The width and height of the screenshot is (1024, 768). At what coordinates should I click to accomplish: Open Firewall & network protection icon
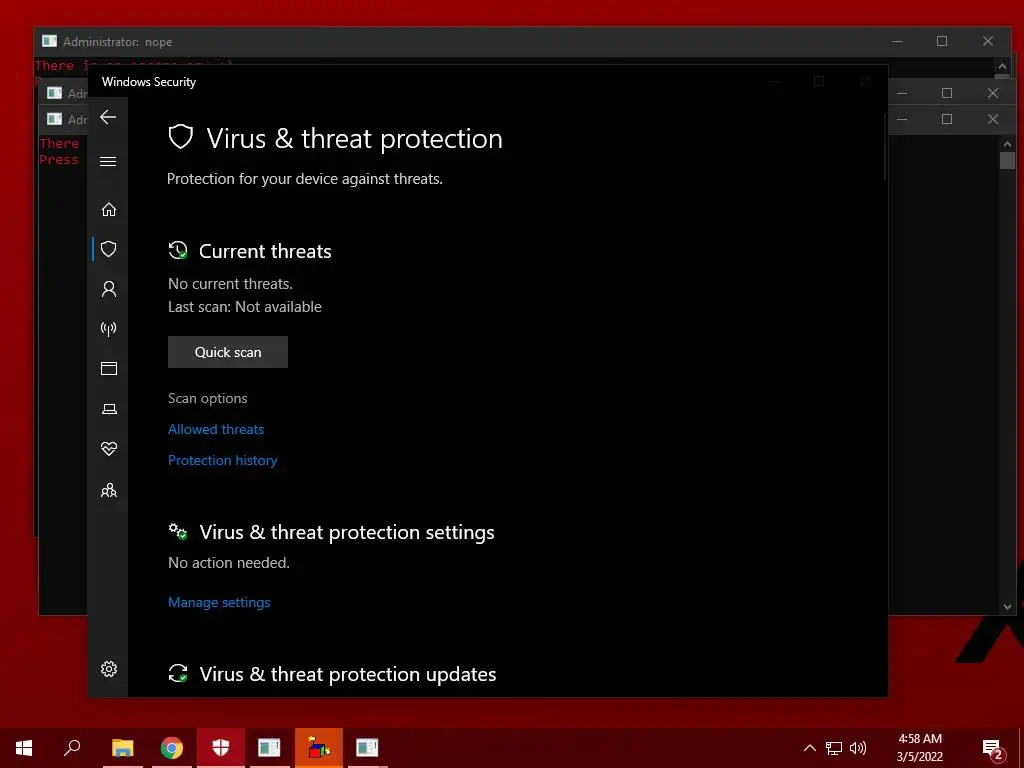(x=108, y=328)
